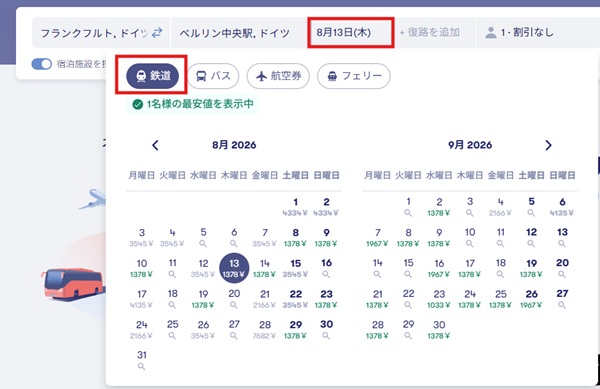Advance to next month with right chevron
The width and height of the screenshot is (600, 389).
(x=548, y=145)
